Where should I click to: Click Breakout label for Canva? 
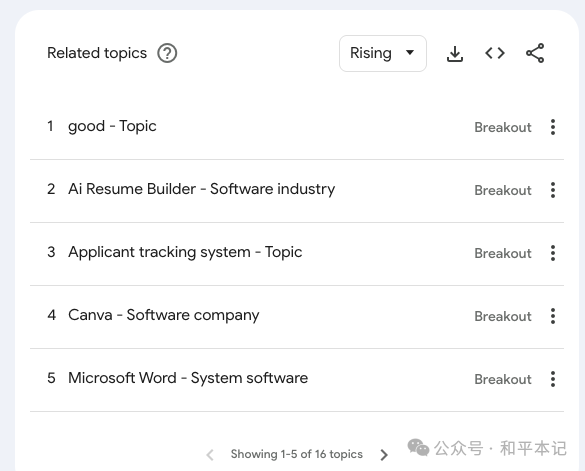tap(503, 317)
